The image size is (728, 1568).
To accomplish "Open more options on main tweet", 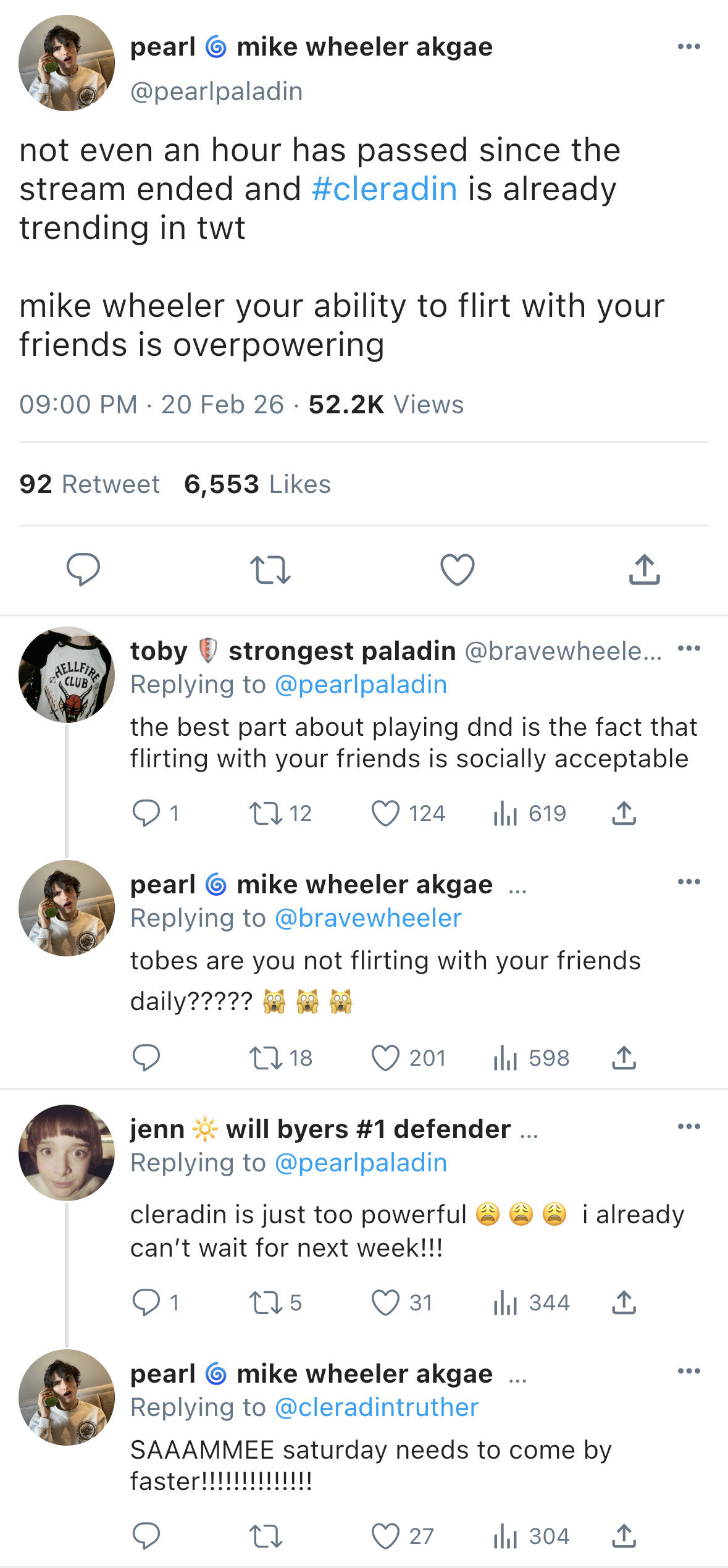I will (x=688, y=47).
